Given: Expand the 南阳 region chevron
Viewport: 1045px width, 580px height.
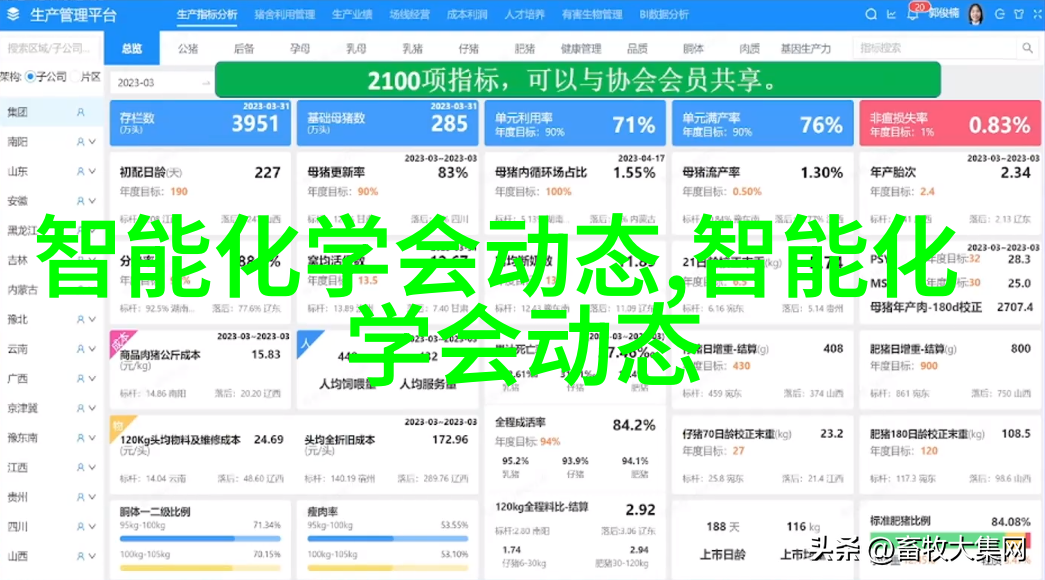Looking at the screenshot, I should (92, 142).
